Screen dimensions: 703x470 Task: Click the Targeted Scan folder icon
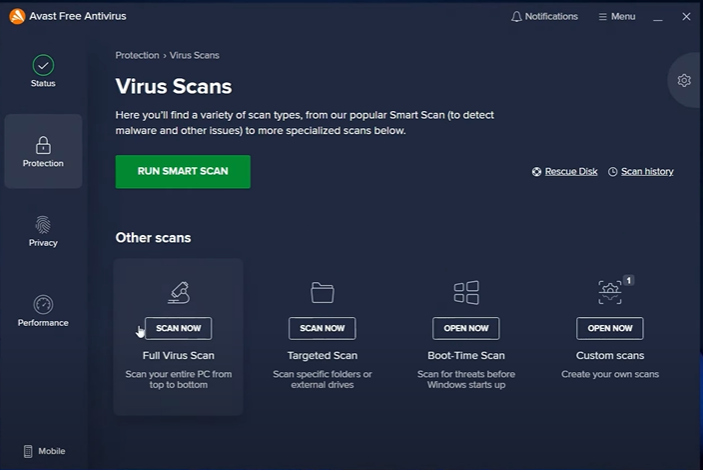click(x=322, y=292)
